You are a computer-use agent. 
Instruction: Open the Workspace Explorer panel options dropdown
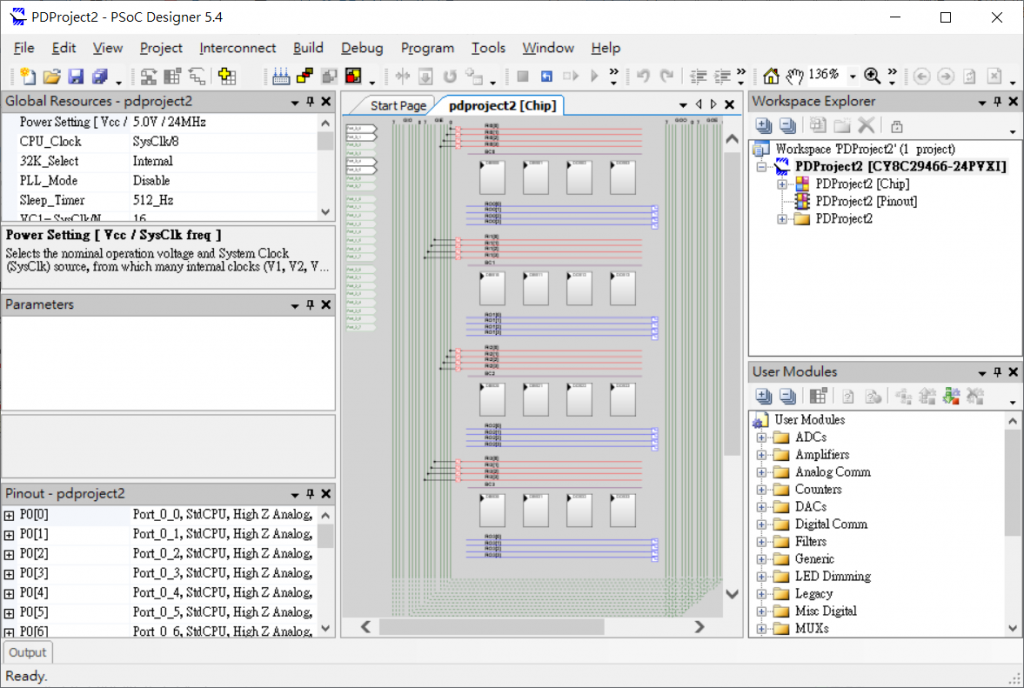point(982,102)
